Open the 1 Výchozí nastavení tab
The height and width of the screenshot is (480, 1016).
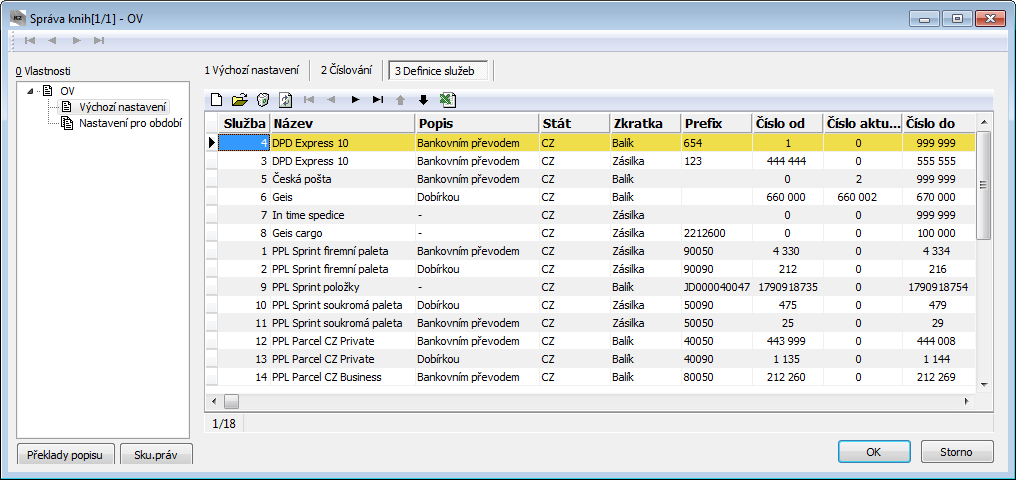pos(252,70)
